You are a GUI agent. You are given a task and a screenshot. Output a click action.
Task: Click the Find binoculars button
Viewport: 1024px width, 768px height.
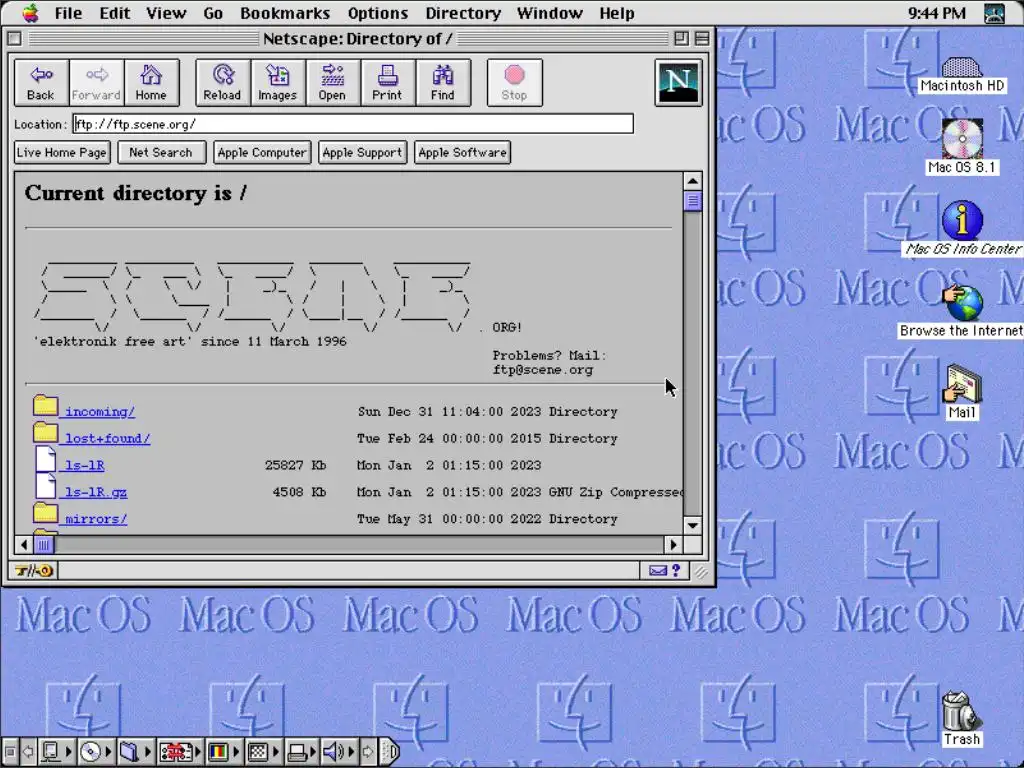point(442,82)
